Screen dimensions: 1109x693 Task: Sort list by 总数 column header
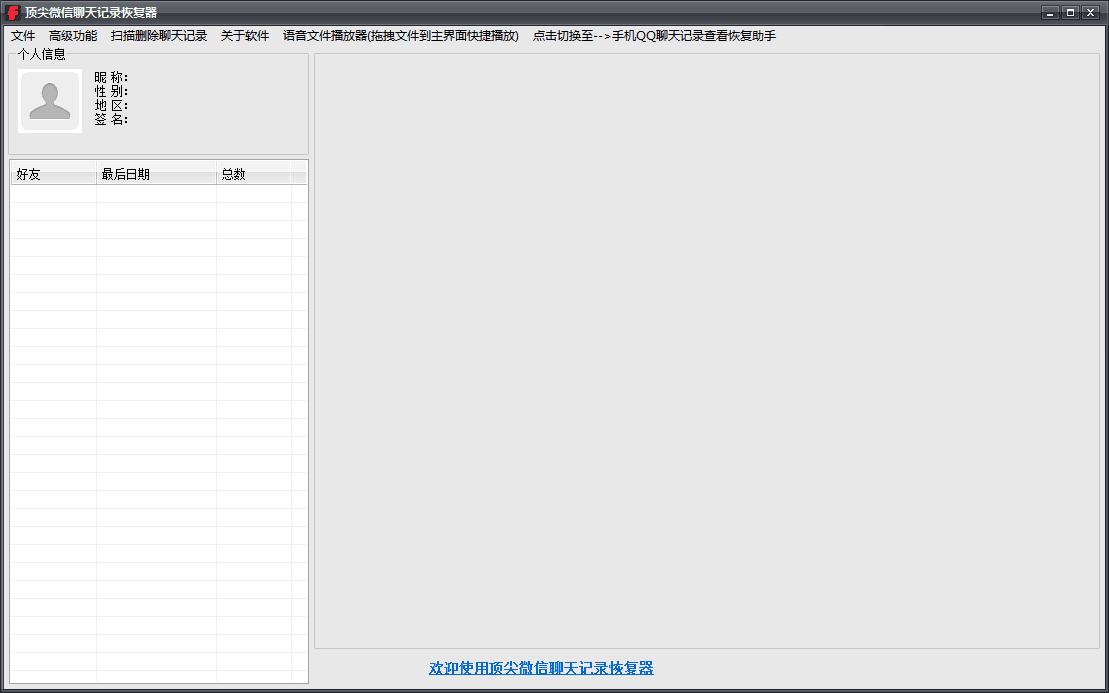(x=253, y=175)
